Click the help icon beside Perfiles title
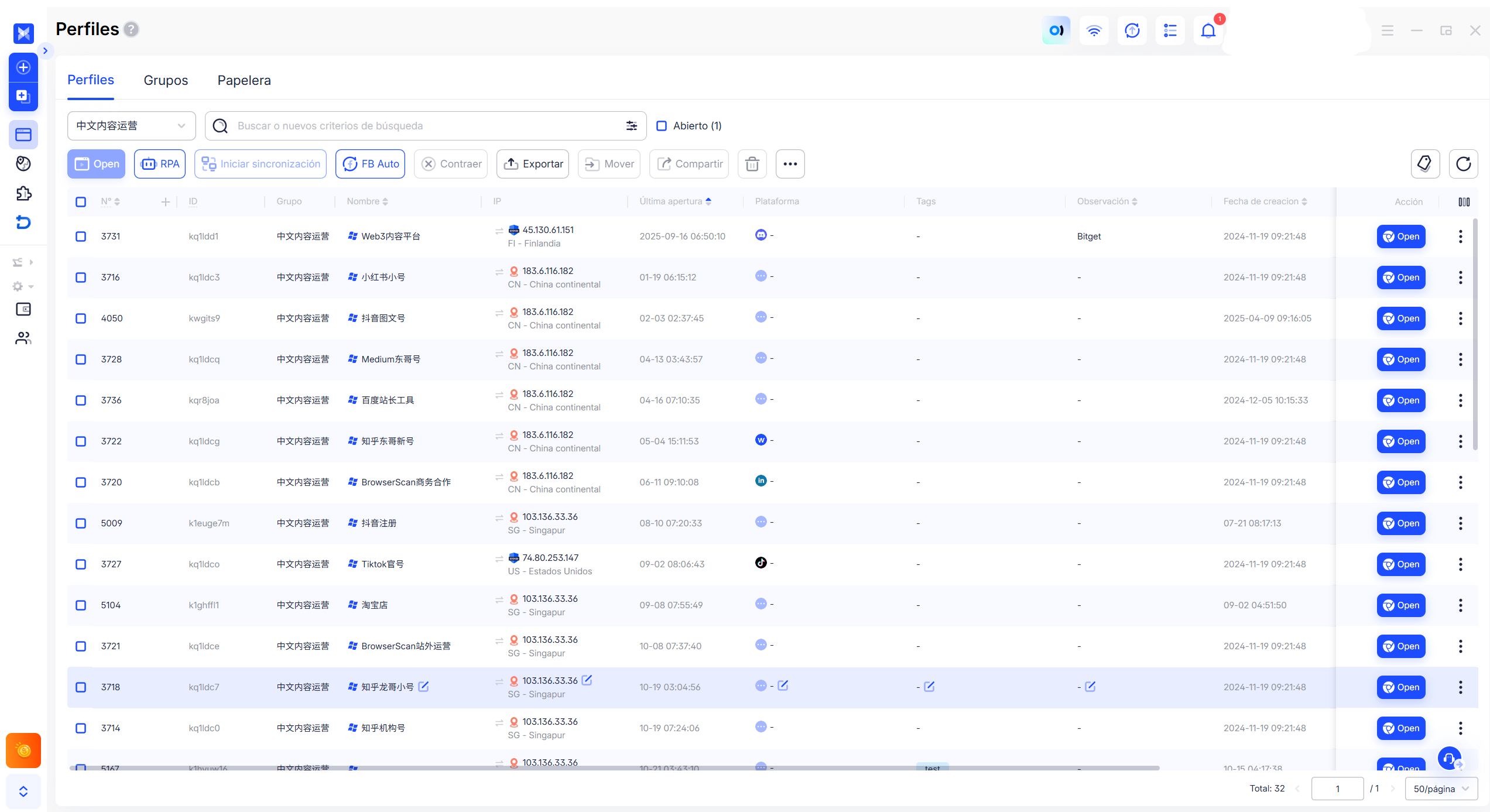 (132, 29)
